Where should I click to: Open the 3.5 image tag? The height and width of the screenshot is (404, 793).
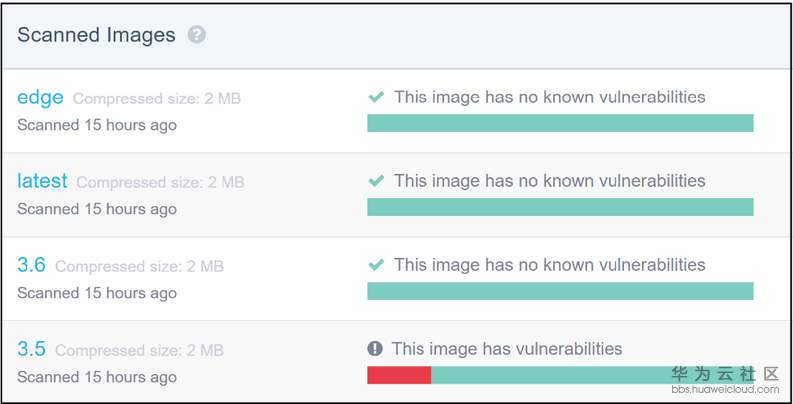tap(31, 350)
